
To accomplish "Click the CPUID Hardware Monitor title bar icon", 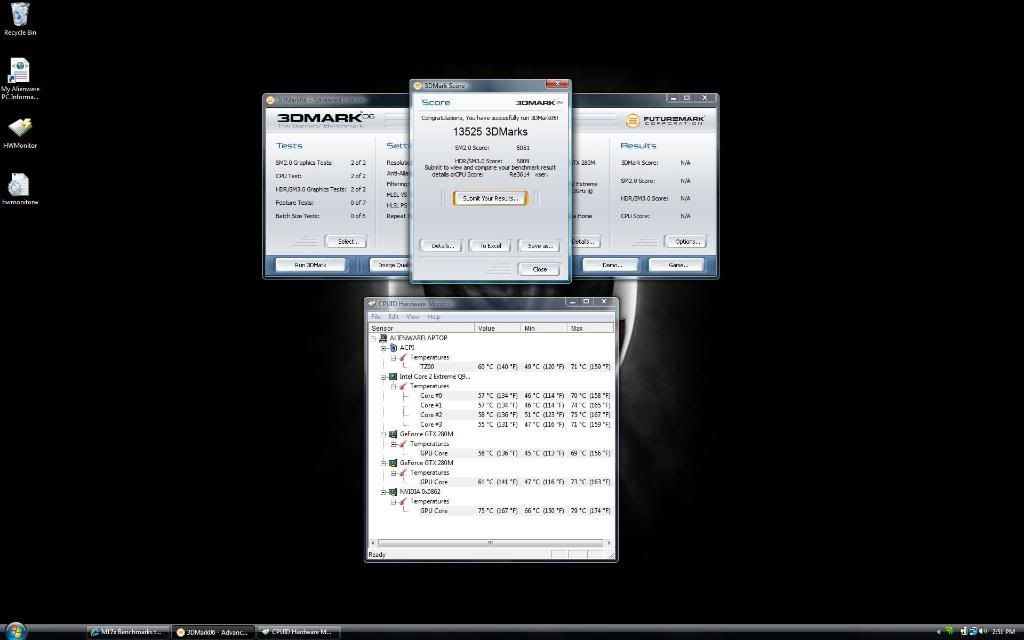I will [372, 304].
